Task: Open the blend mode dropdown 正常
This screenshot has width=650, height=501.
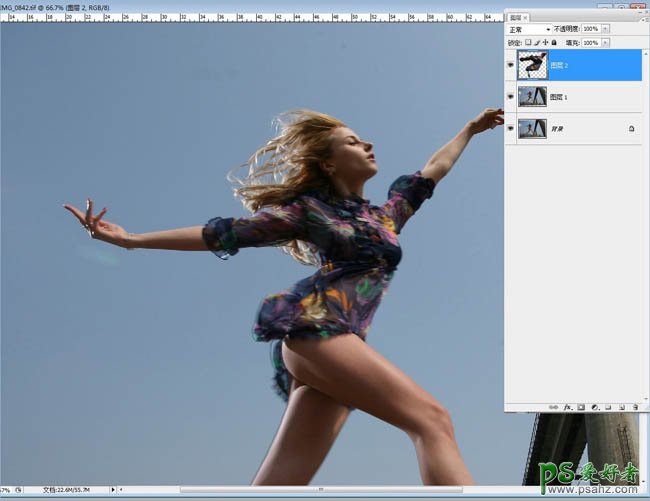Action: (x=528, y=29)
